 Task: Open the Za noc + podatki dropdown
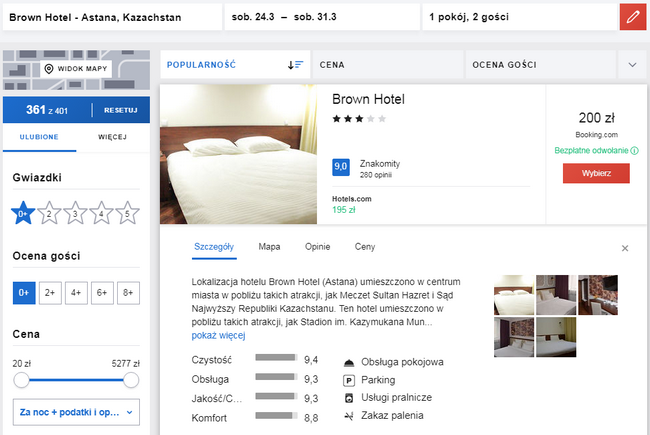[76, 412]
